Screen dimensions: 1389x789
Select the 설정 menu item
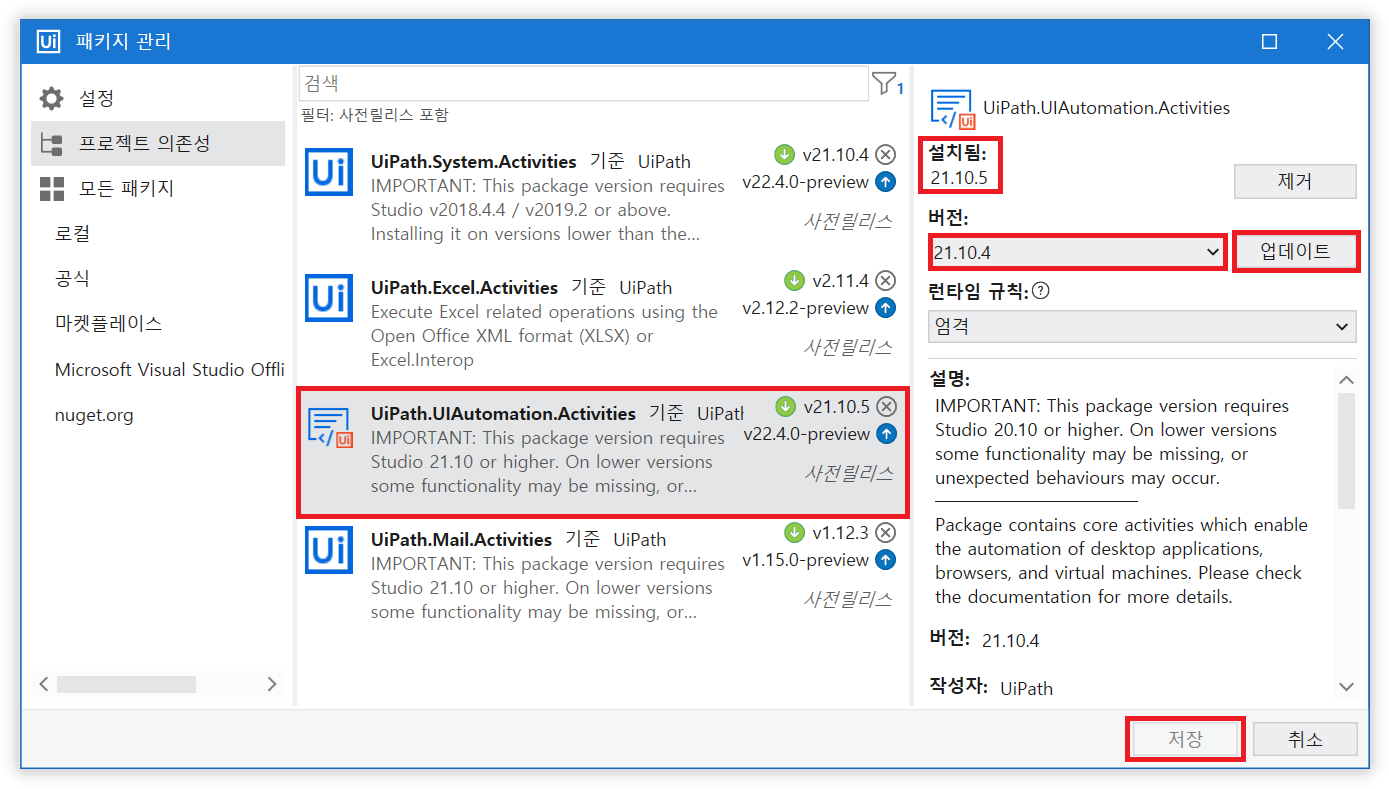tap(158, 98)
